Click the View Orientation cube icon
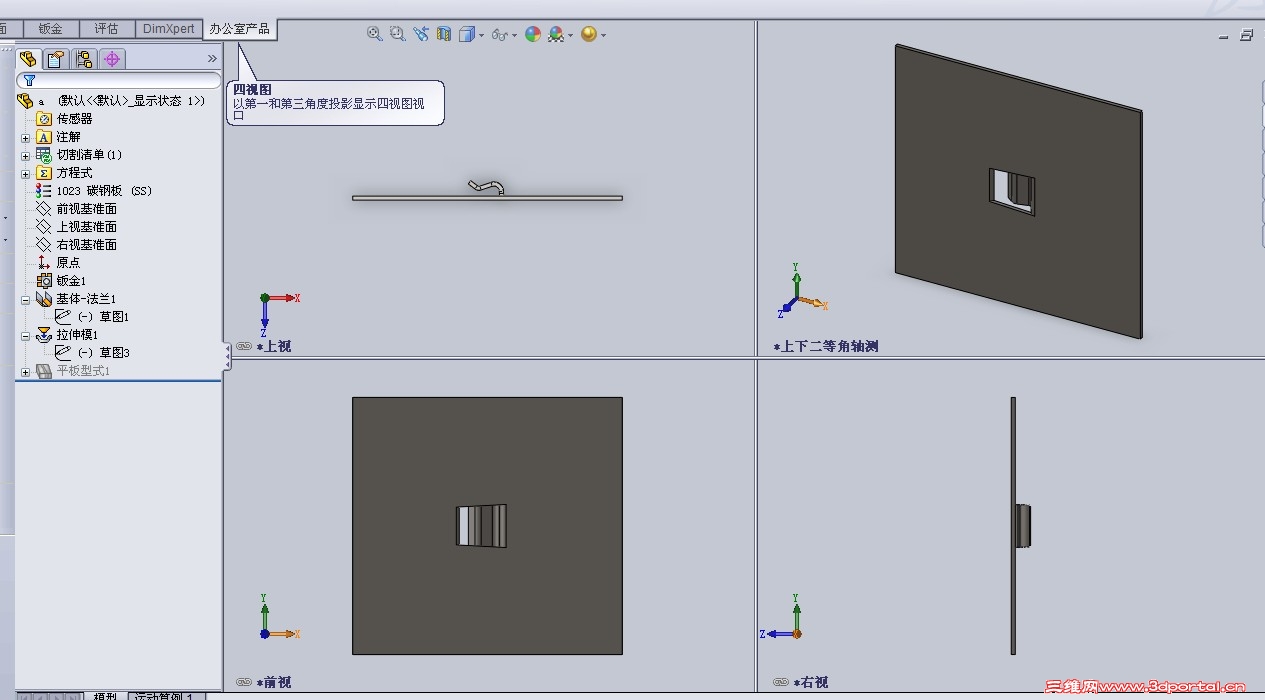 click(468, 33)
